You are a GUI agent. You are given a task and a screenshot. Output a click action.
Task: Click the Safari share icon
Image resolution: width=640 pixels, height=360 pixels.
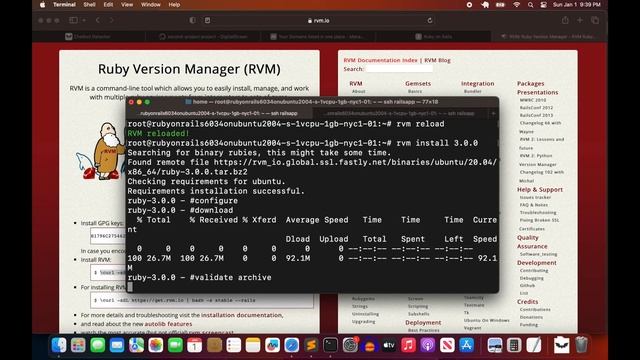565,20
